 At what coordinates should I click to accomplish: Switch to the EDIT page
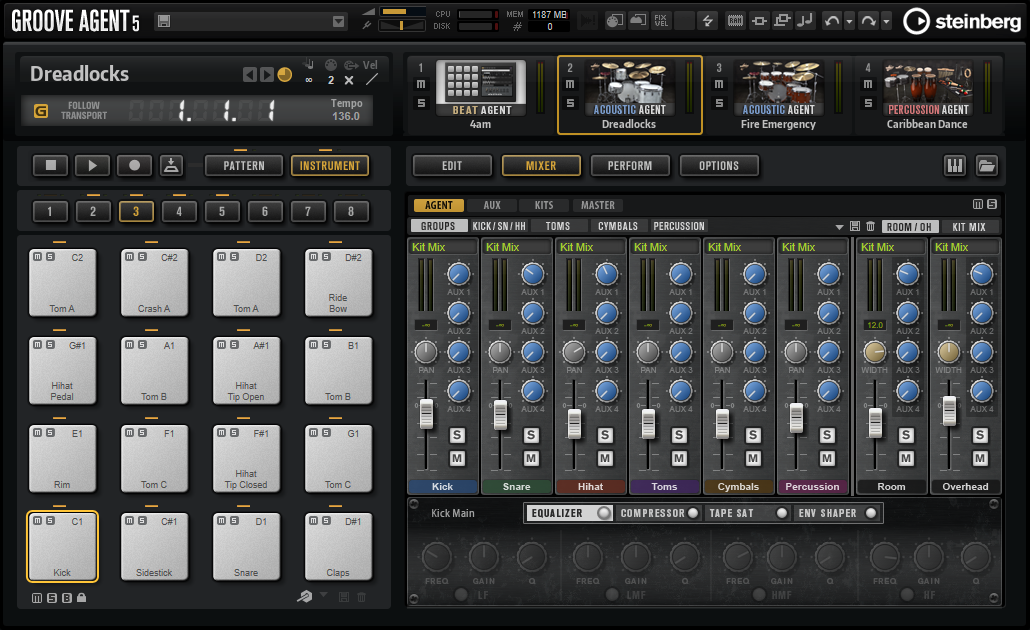point(452,166)
